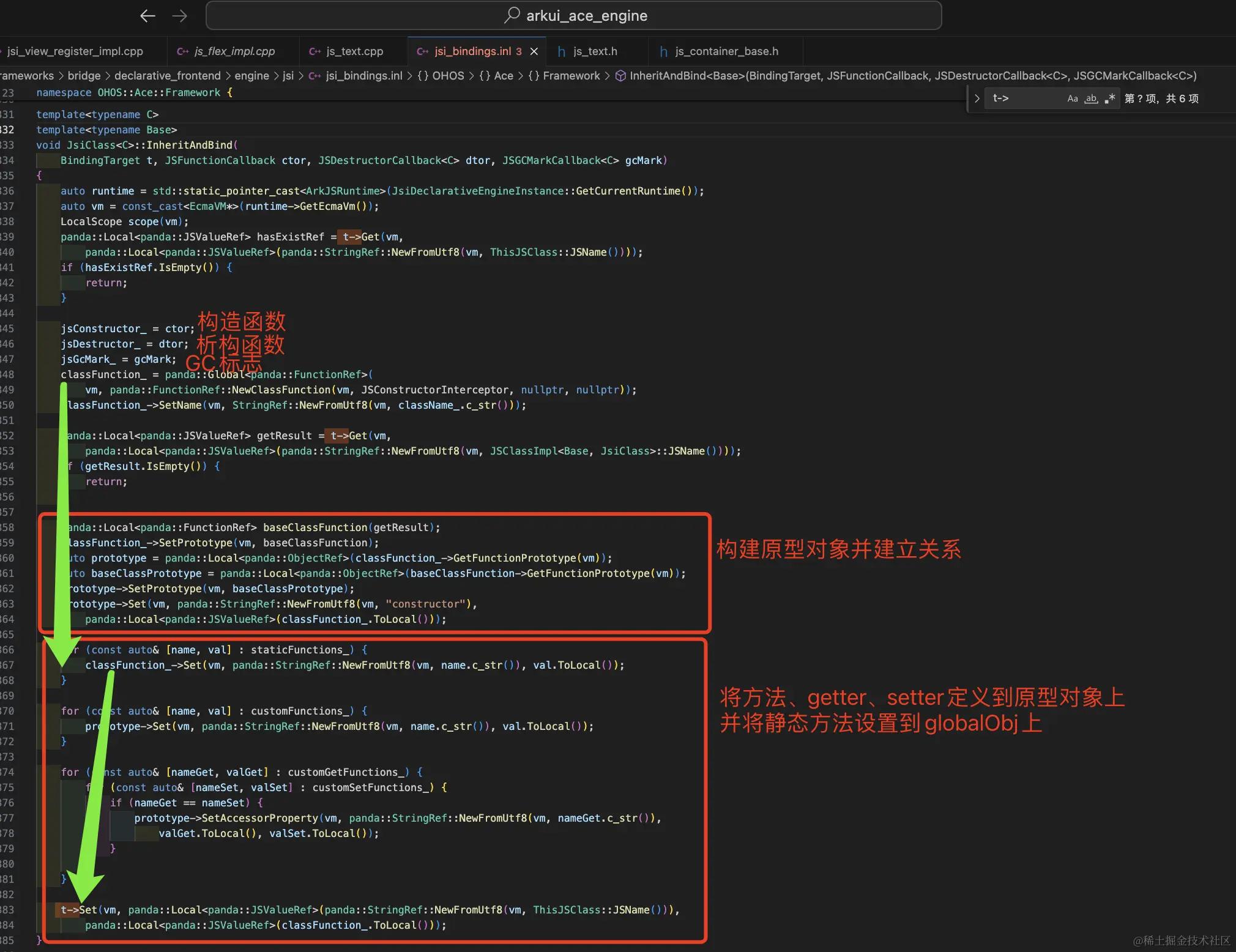Click the 'customFunctions_' for-loop line

[x=214, y=711]
